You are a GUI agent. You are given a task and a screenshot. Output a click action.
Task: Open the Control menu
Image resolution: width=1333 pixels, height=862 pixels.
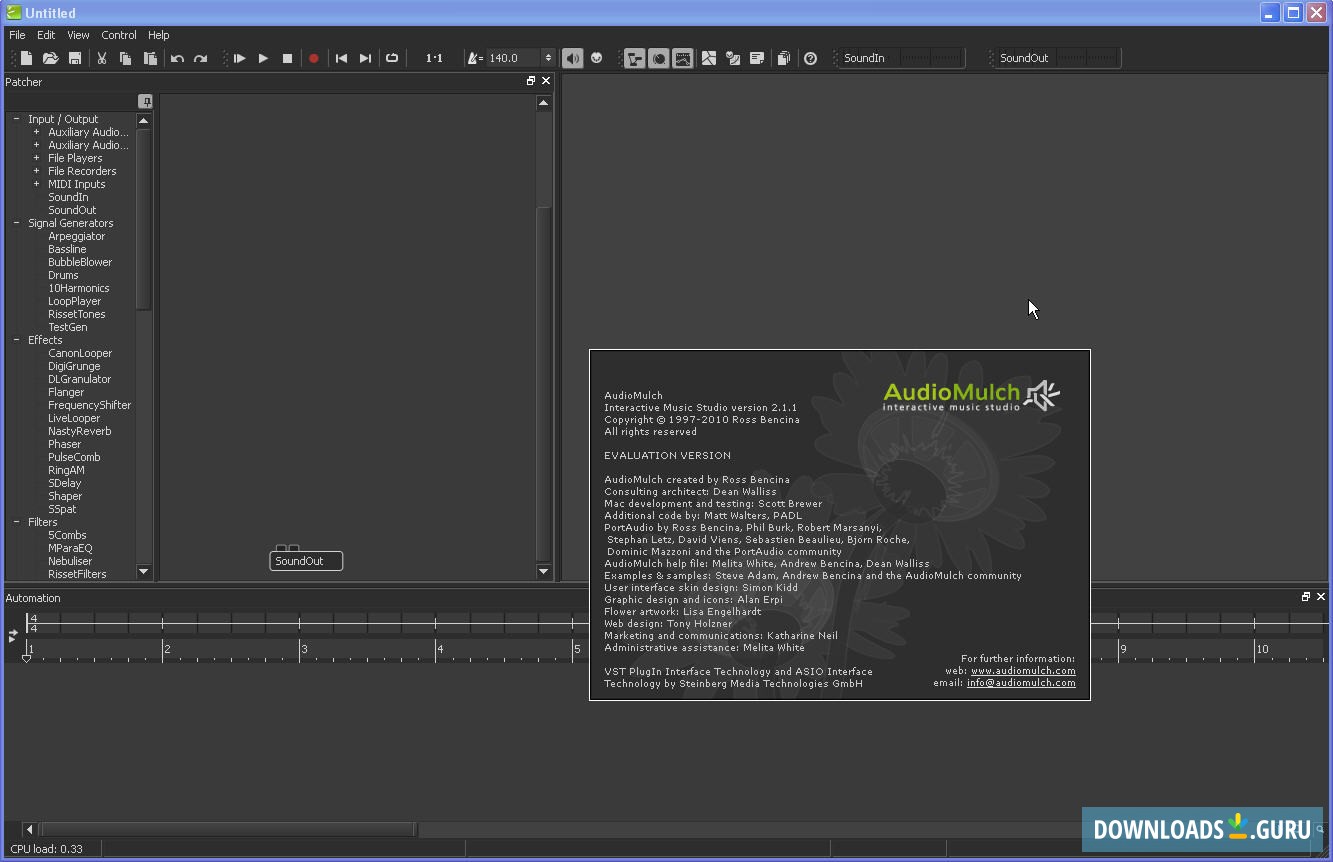point(119,35)
